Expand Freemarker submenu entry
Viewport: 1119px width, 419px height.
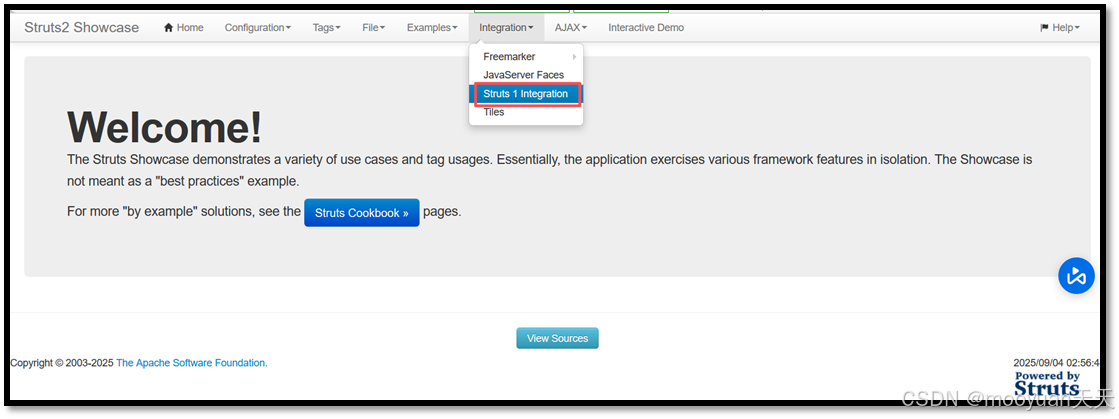click(x=526, y=56)
